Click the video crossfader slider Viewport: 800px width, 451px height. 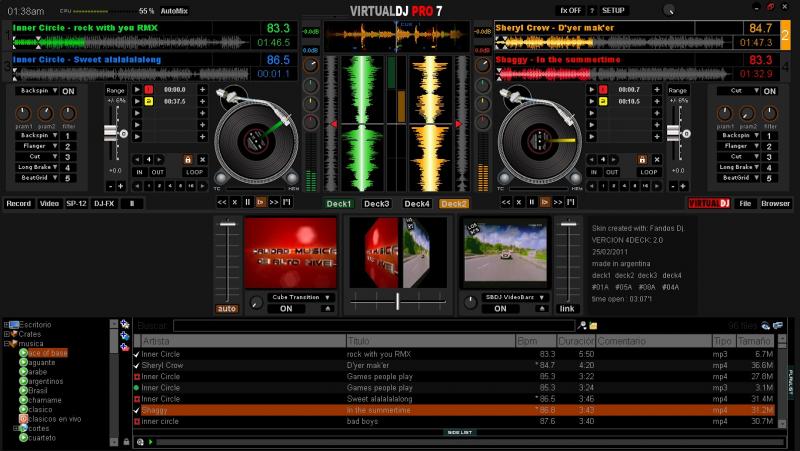pos(397,301)
